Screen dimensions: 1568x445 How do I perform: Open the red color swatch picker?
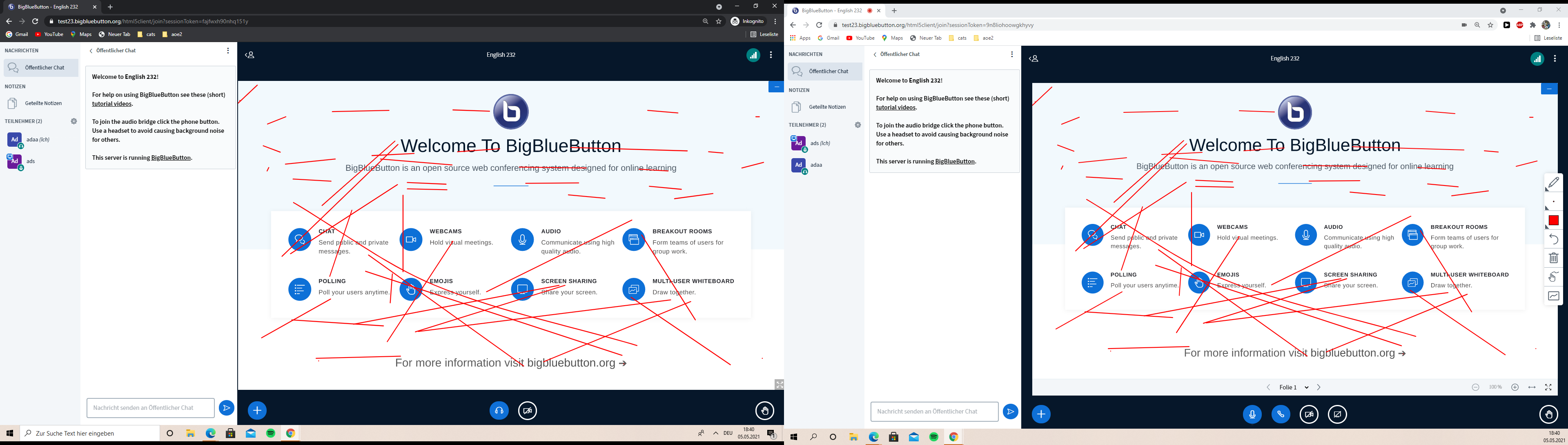(x=1553, y=220)
